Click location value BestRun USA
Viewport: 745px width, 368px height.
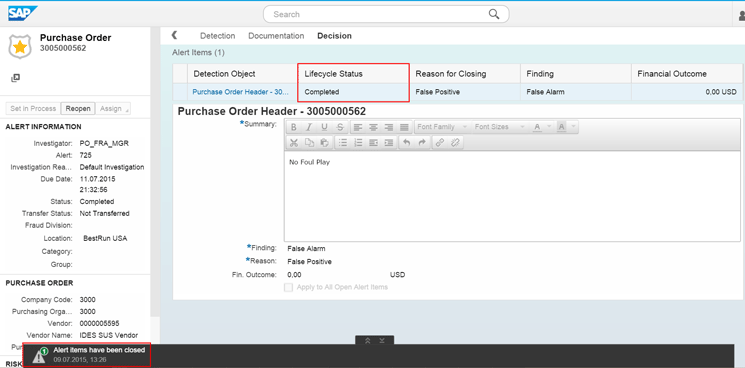point(105,238)
